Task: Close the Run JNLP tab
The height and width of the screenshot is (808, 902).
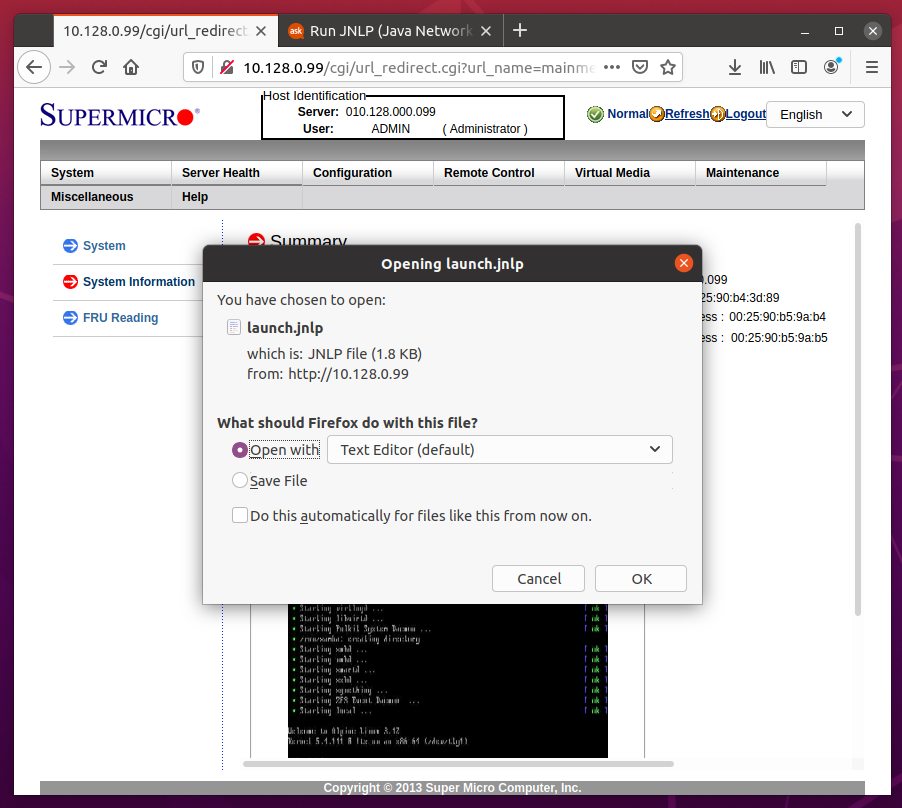Action: 486,31
